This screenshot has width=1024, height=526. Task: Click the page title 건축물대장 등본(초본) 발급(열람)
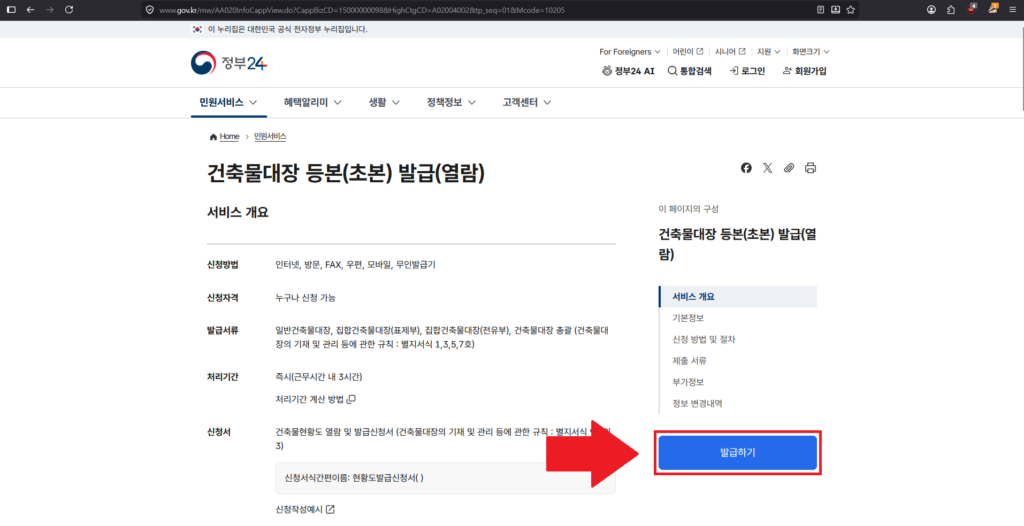[345, 172]
